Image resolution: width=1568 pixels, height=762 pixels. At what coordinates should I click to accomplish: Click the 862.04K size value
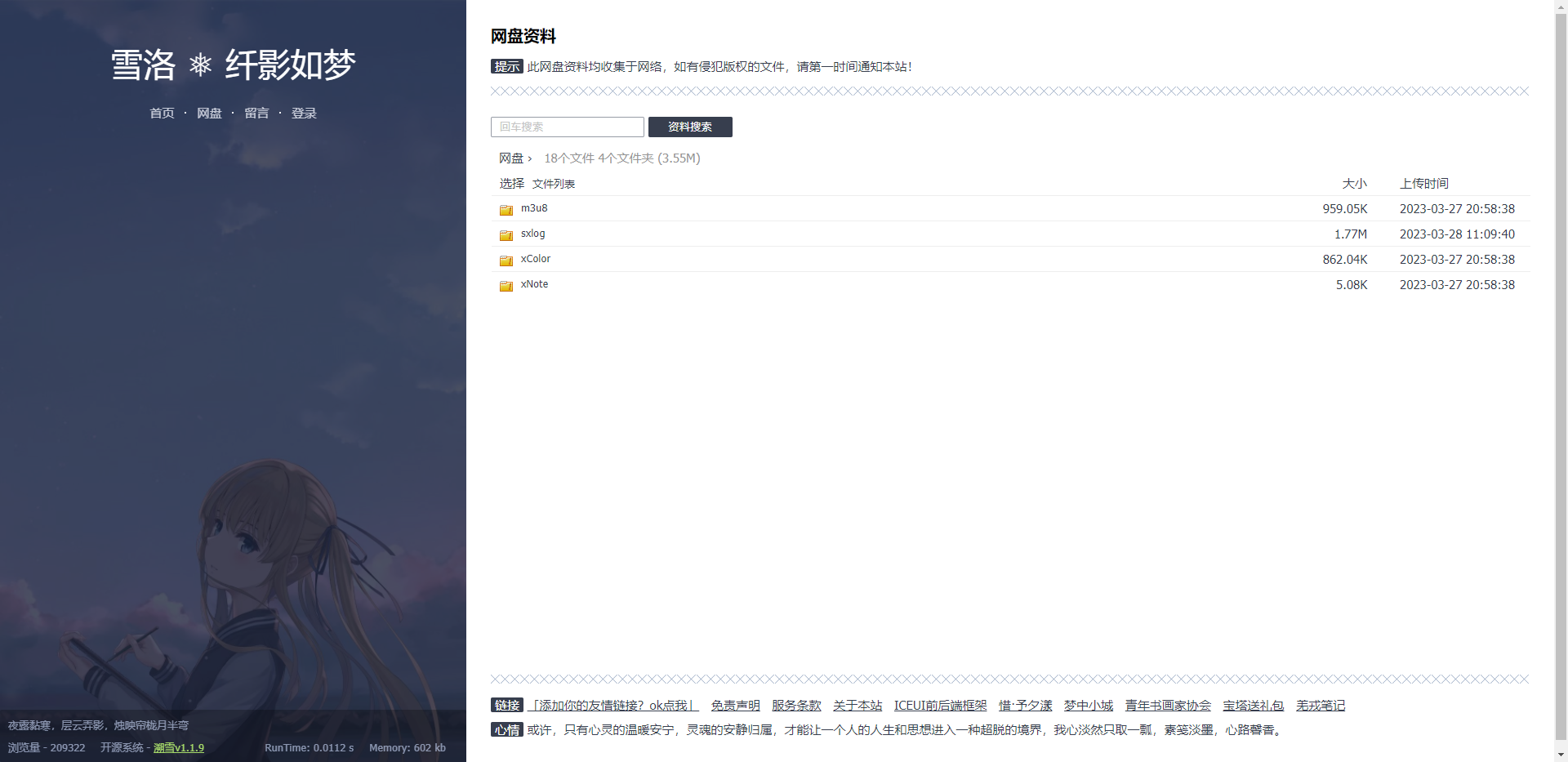click(1345, 260)
